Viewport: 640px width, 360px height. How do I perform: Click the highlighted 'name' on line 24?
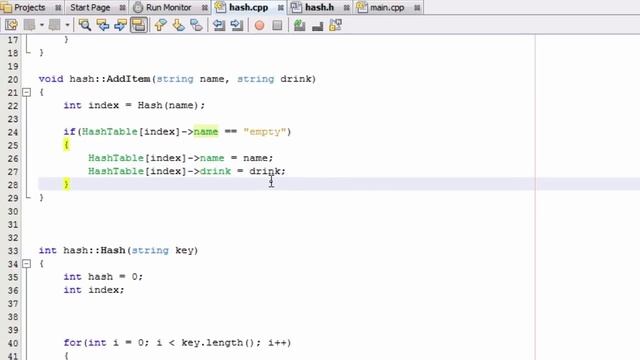pyautogui.click(x=206, y=131)
